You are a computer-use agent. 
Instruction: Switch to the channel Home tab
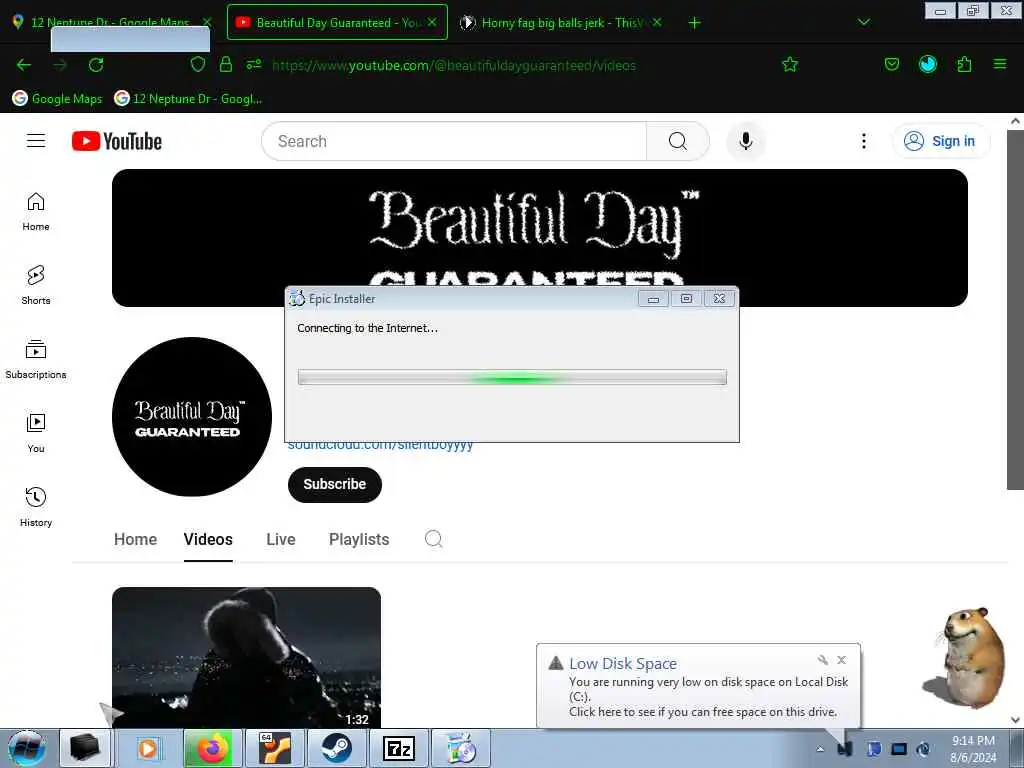point(135,539)
